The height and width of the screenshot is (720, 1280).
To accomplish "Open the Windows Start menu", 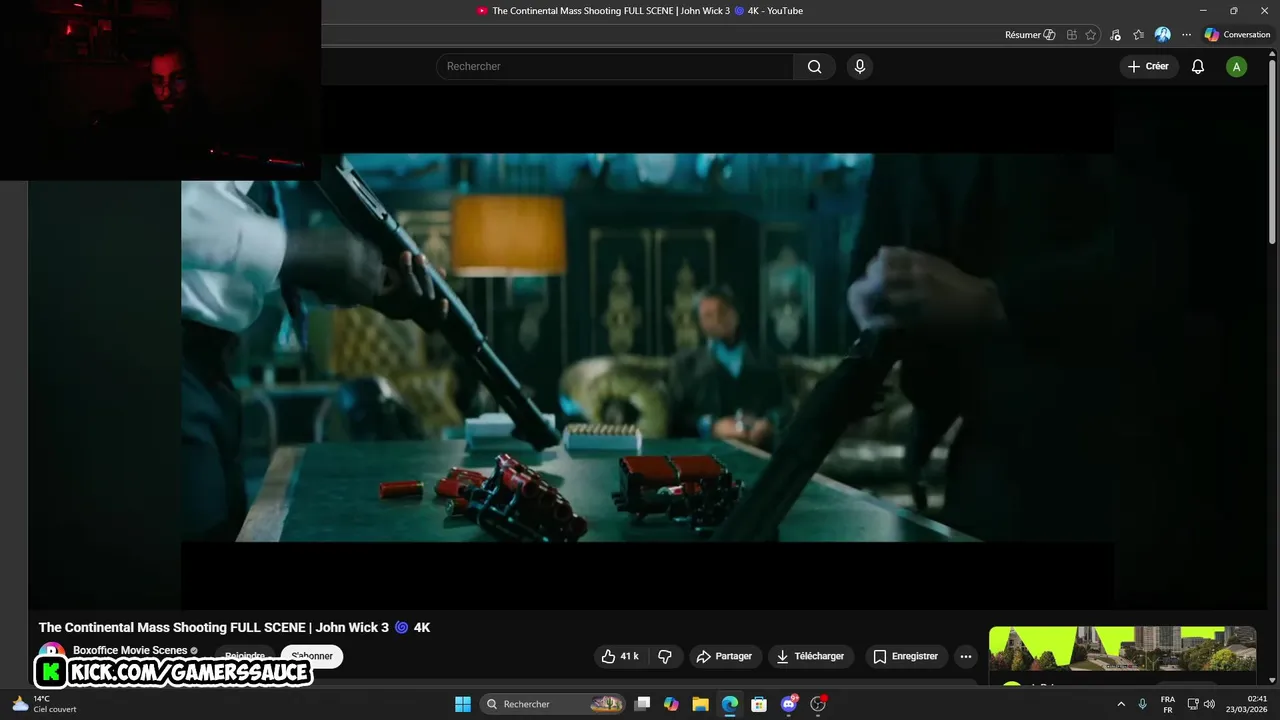I will point(463,704).
